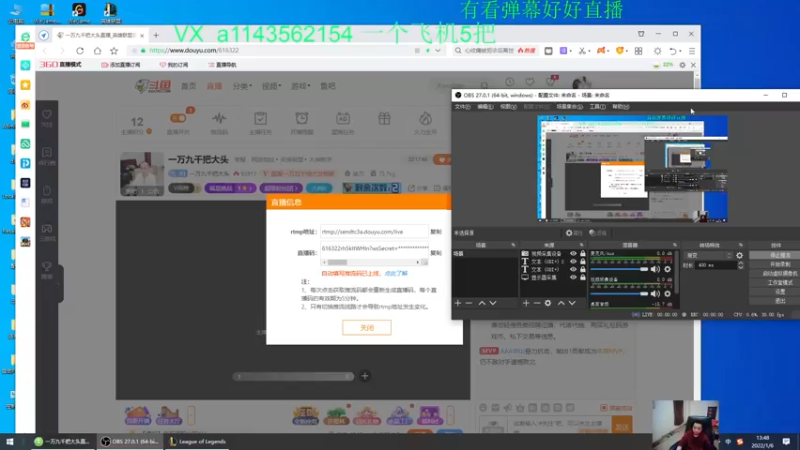Toggle lock on 视频采集设备 source
This screenshot has width=800, height=450.
(x=583, y=254)
